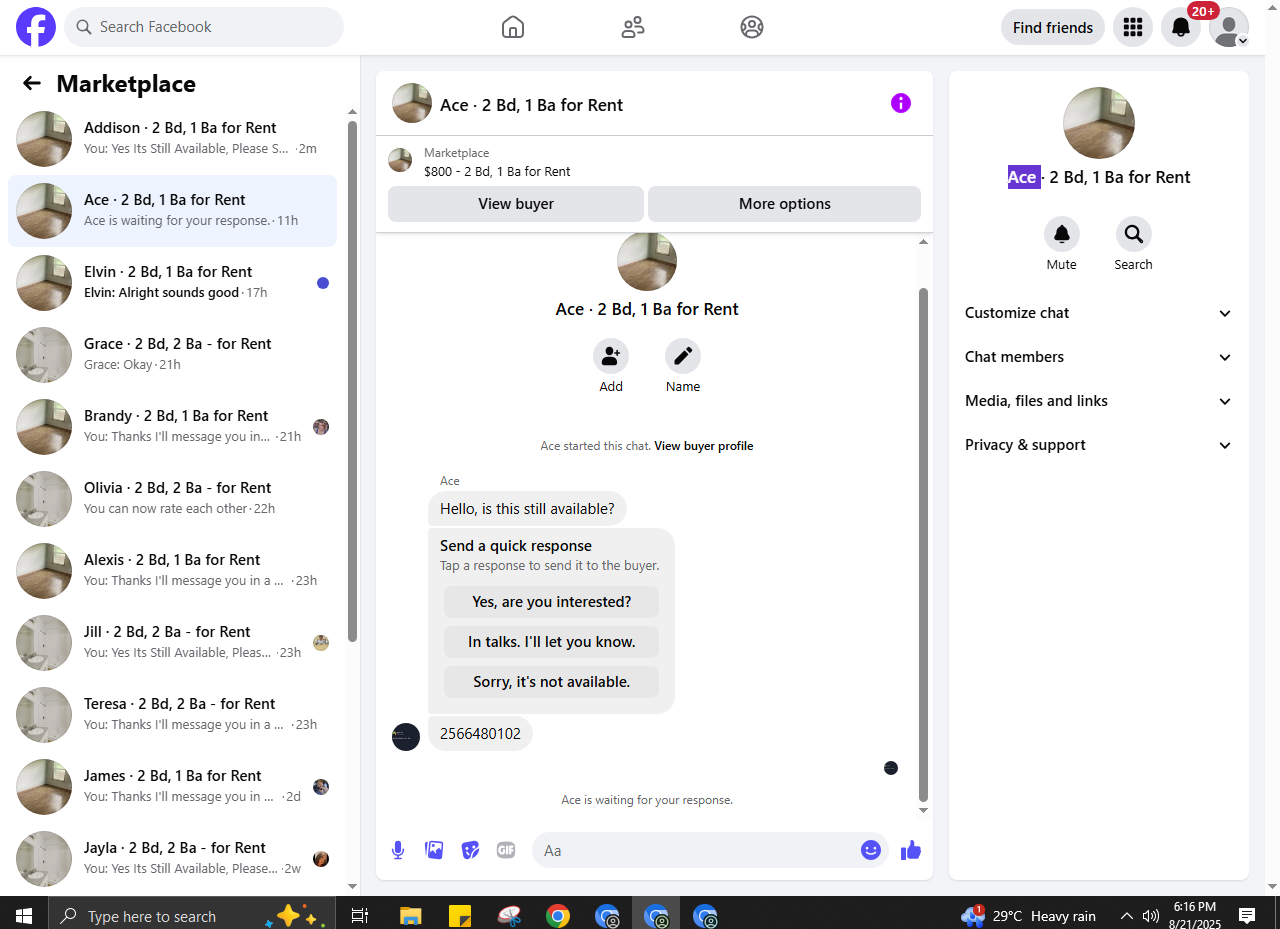1280x929 pixels.
Task: Open the Jayla conversation
Action: [173, 859]
